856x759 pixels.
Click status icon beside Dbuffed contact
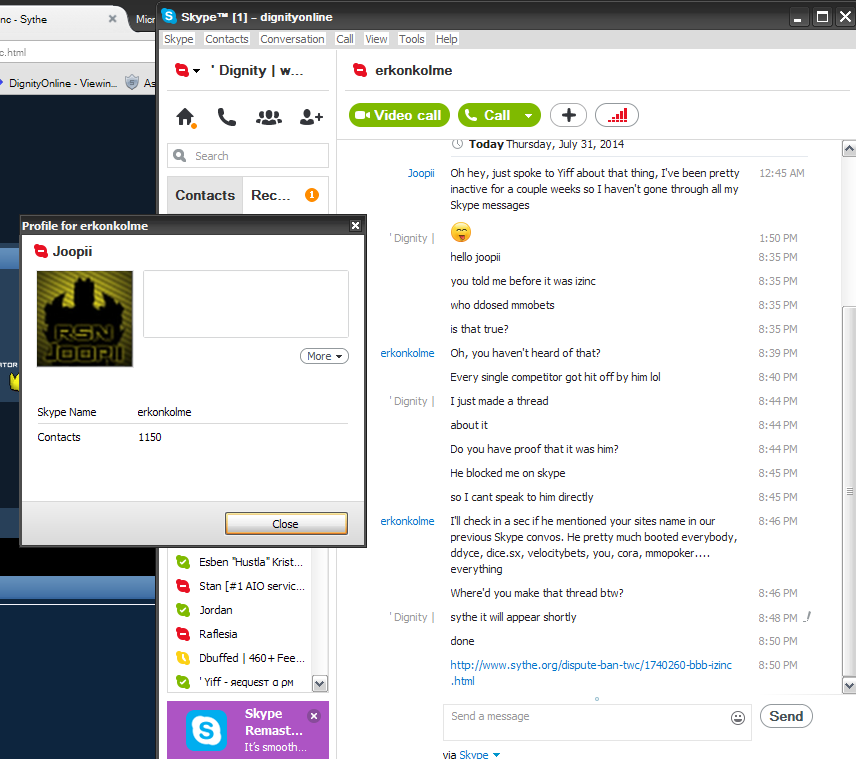click(183, 658)
